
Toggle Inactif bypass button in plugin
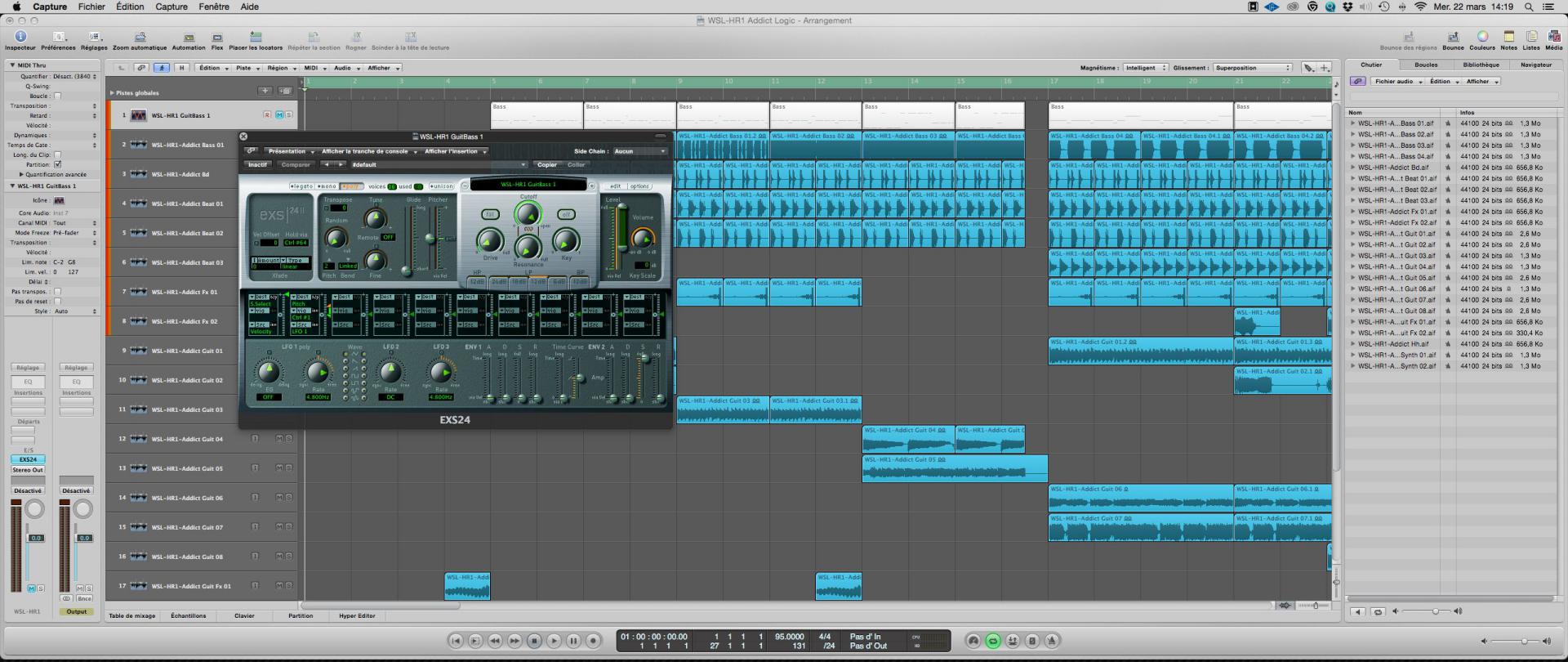coord(258,164)
